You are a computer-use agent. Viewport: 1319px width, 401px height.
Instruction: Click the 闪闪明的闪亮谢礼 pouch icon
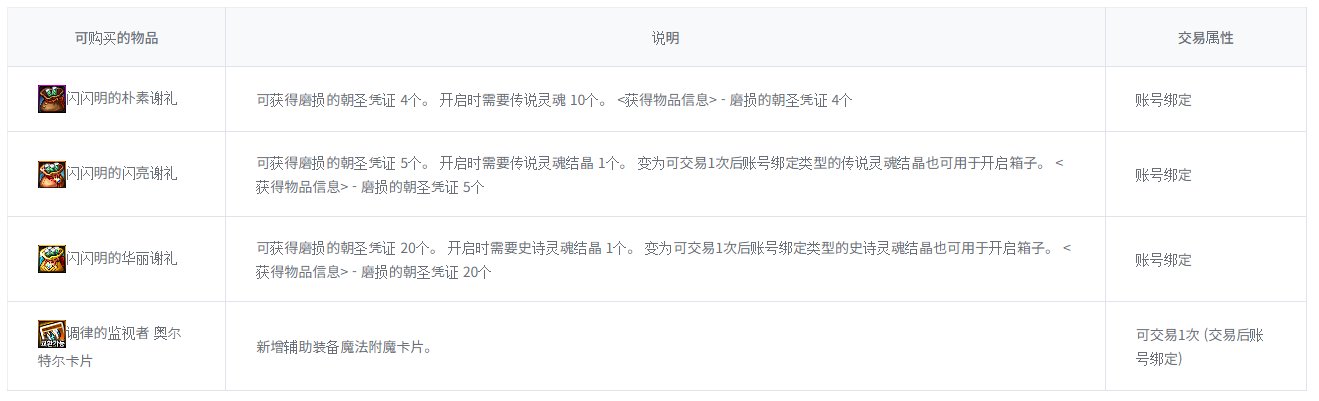pos(52,174)
